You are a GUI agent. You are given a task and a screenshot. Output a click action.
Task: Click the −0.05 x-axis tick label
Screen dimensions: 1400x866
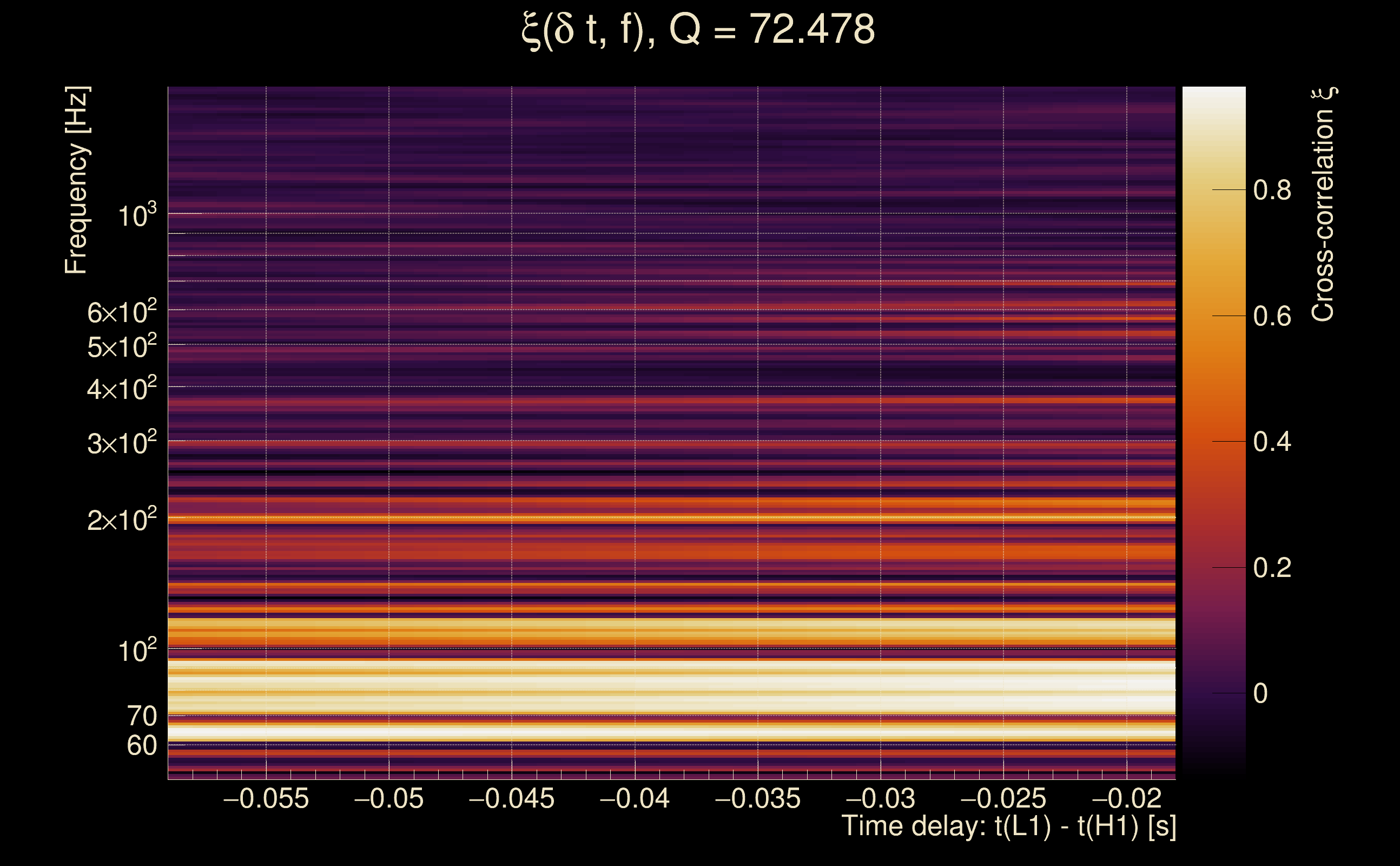coord(389,798)
